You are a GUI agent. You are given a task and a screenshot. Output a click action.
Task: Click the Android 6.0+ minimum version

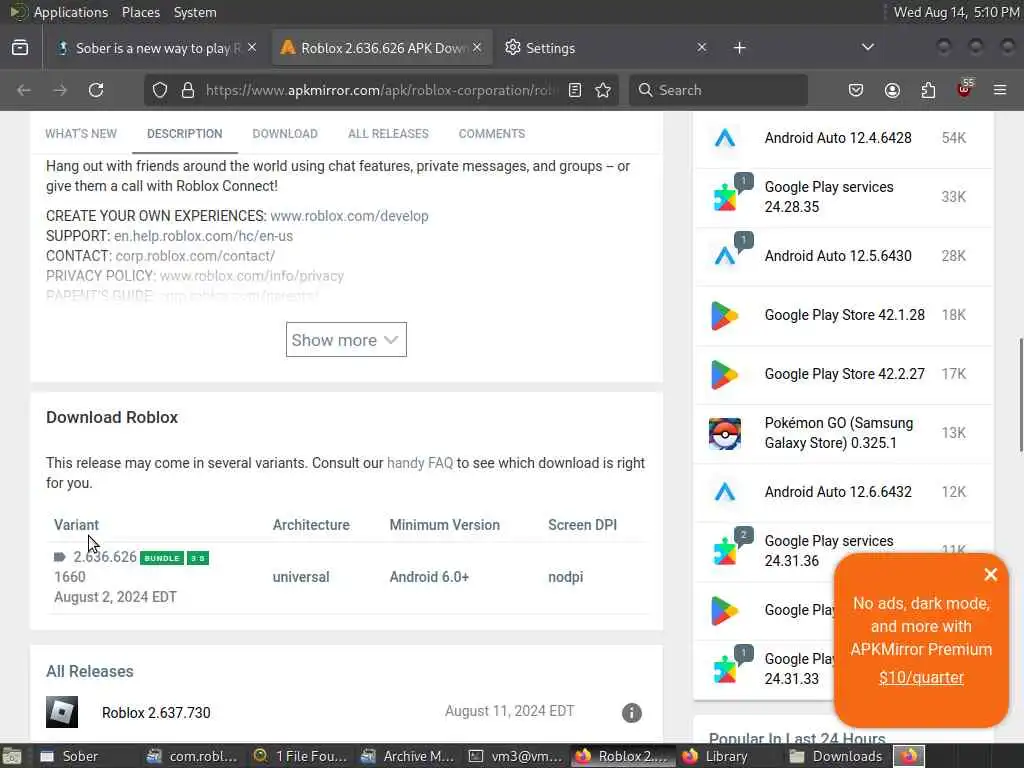pyautogui.click(x=429, y=577)
